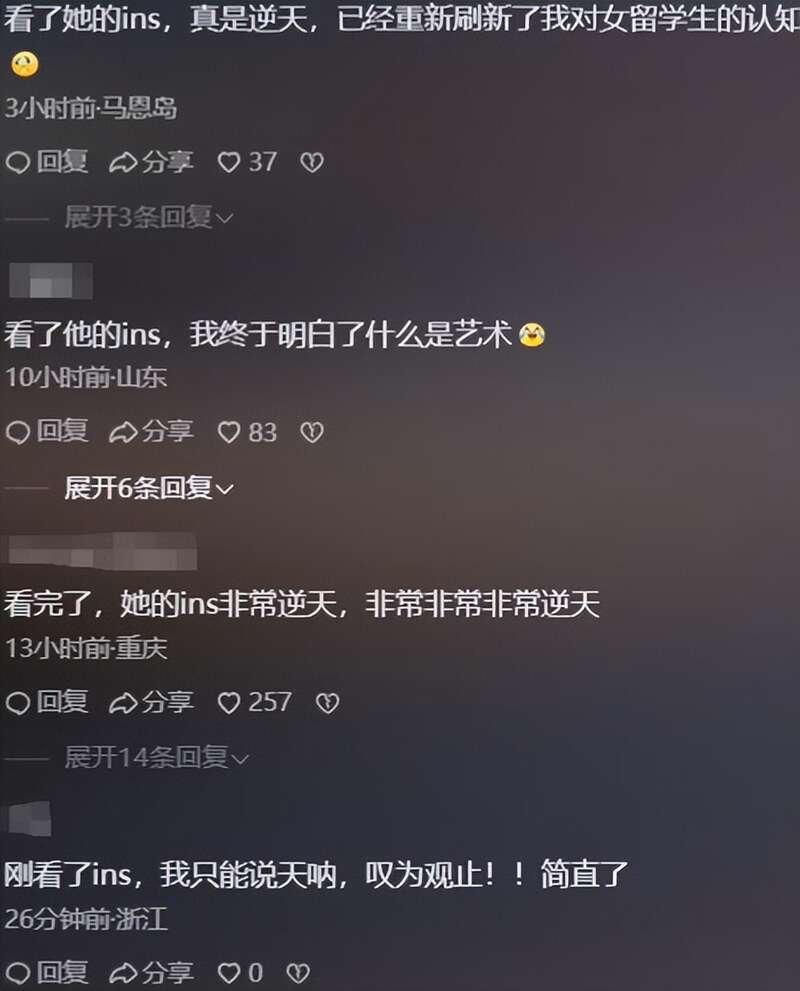Screen dimensions: 800x991
Task: Reply to the Chongqing comment
Action: [x=47, y=703]
